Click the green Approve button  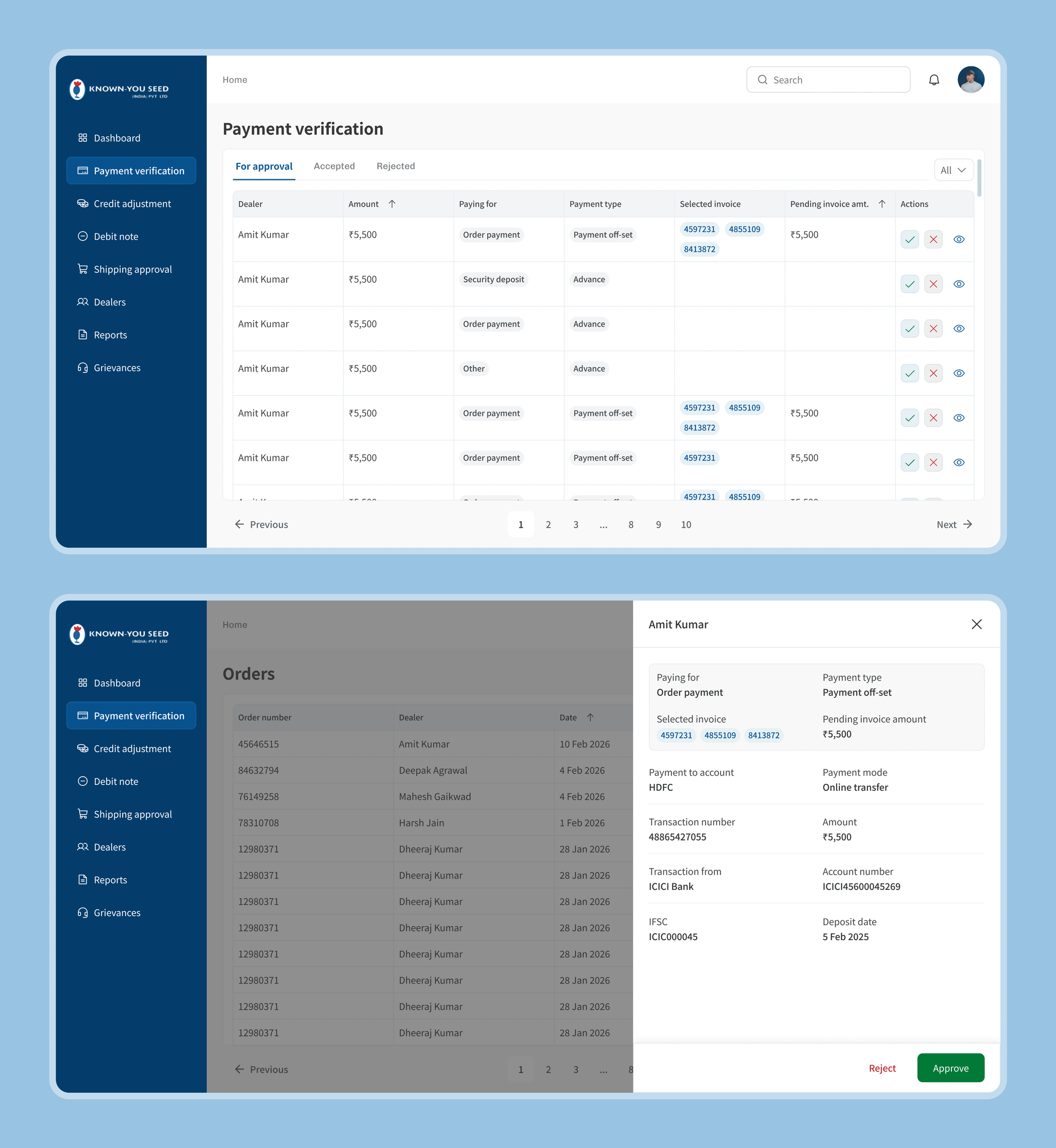pyautogui.click(x=950, y=1068)
